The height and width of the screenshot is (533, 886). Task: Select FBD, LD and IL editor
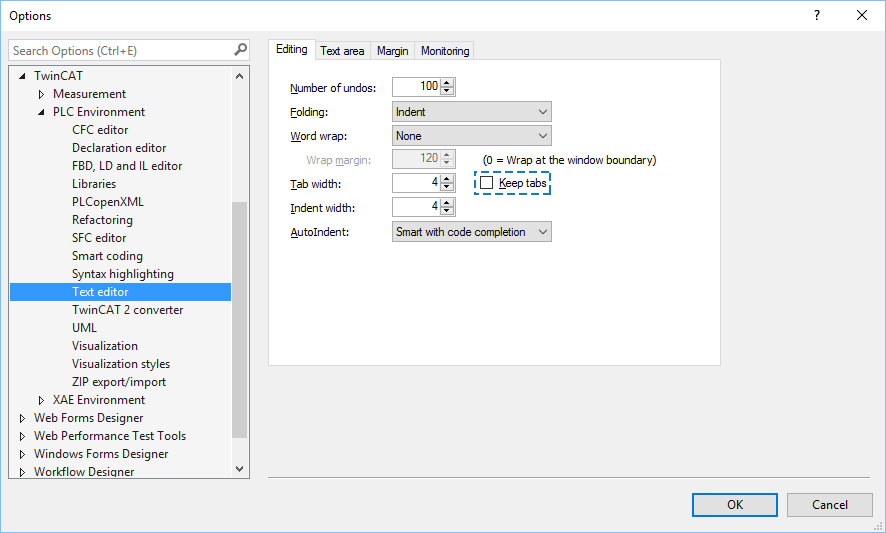point(127,166)
